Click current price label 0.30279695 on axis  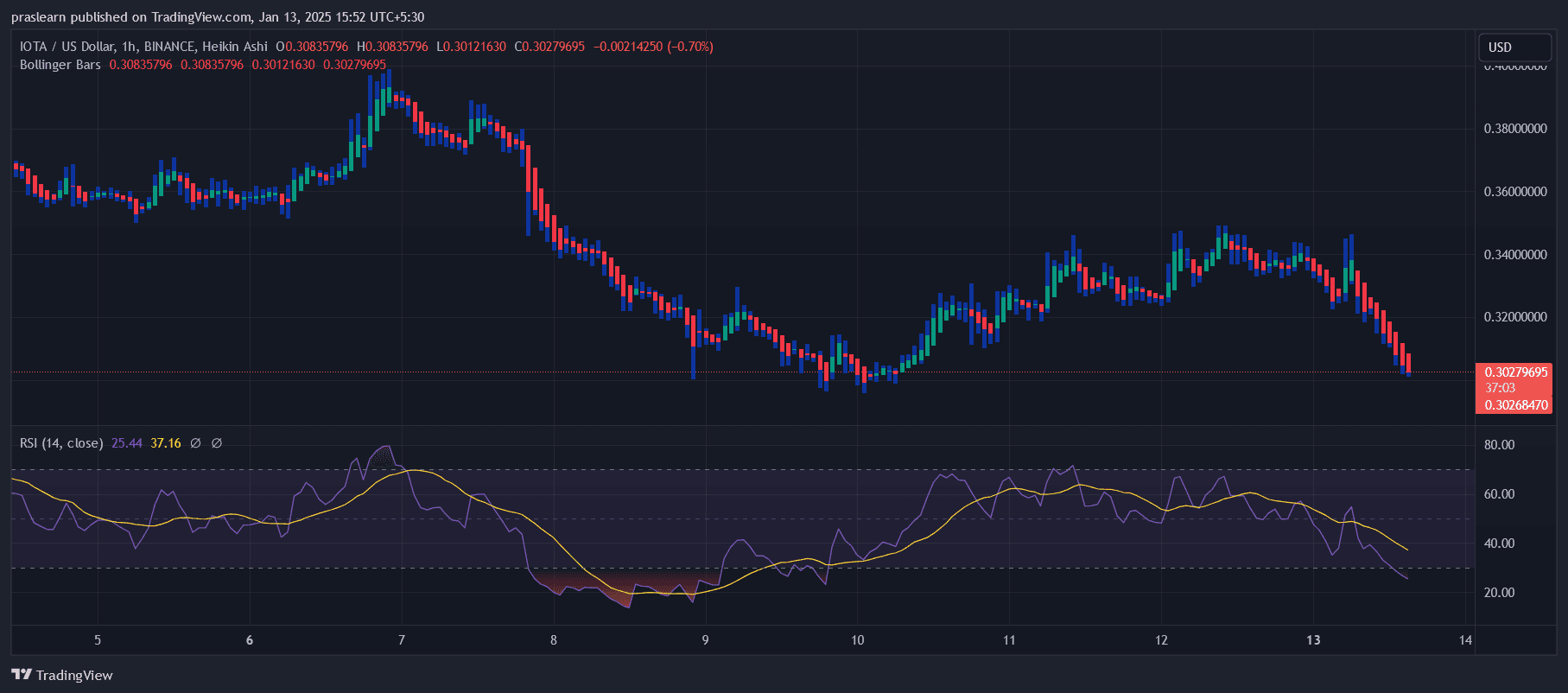coord(1515,372)
